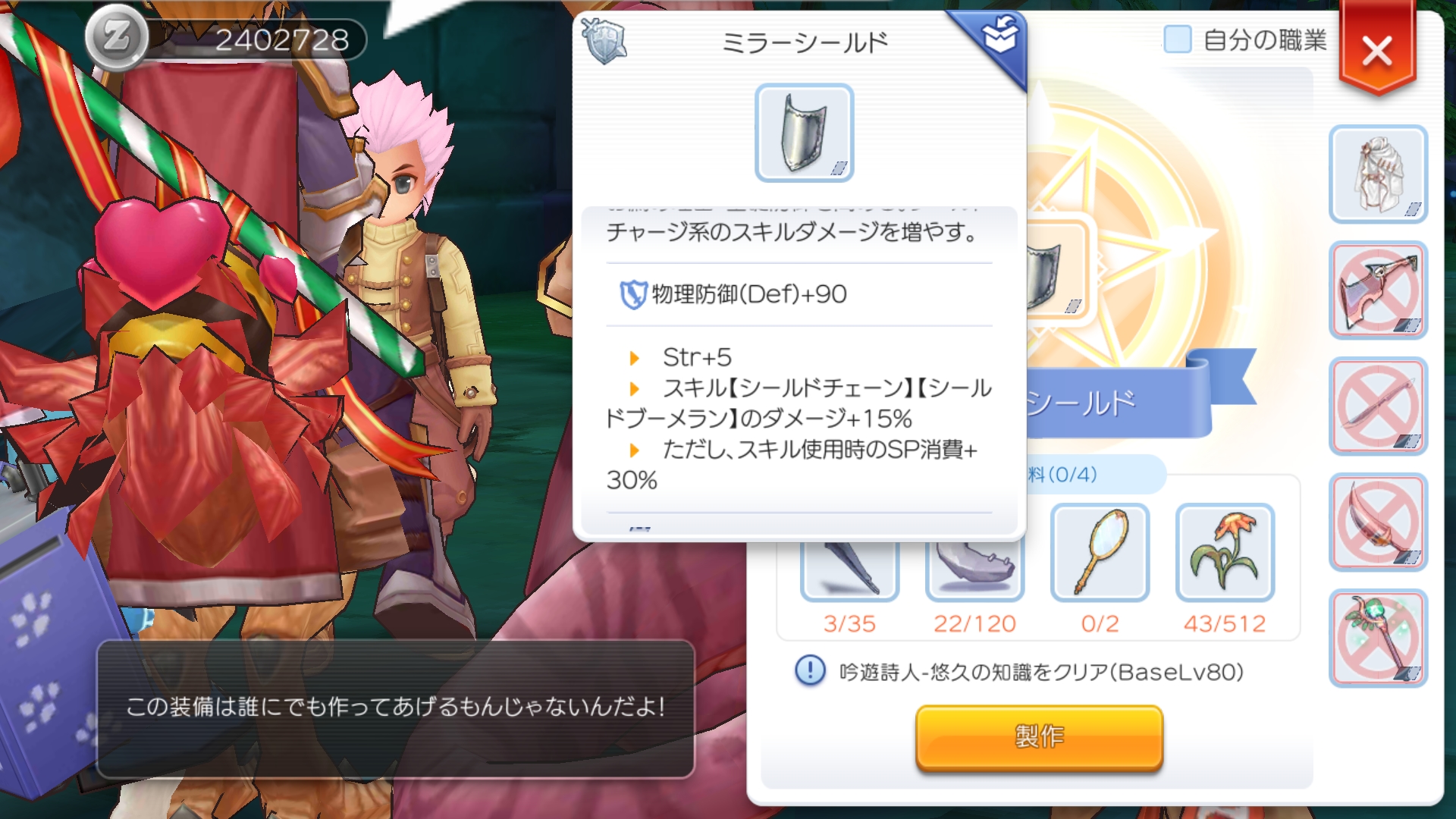This screenshot has width=1456, height=819.
Task: Tap the hand mirror material icon
Action: pyautogui.click(x=1100, y=553)
